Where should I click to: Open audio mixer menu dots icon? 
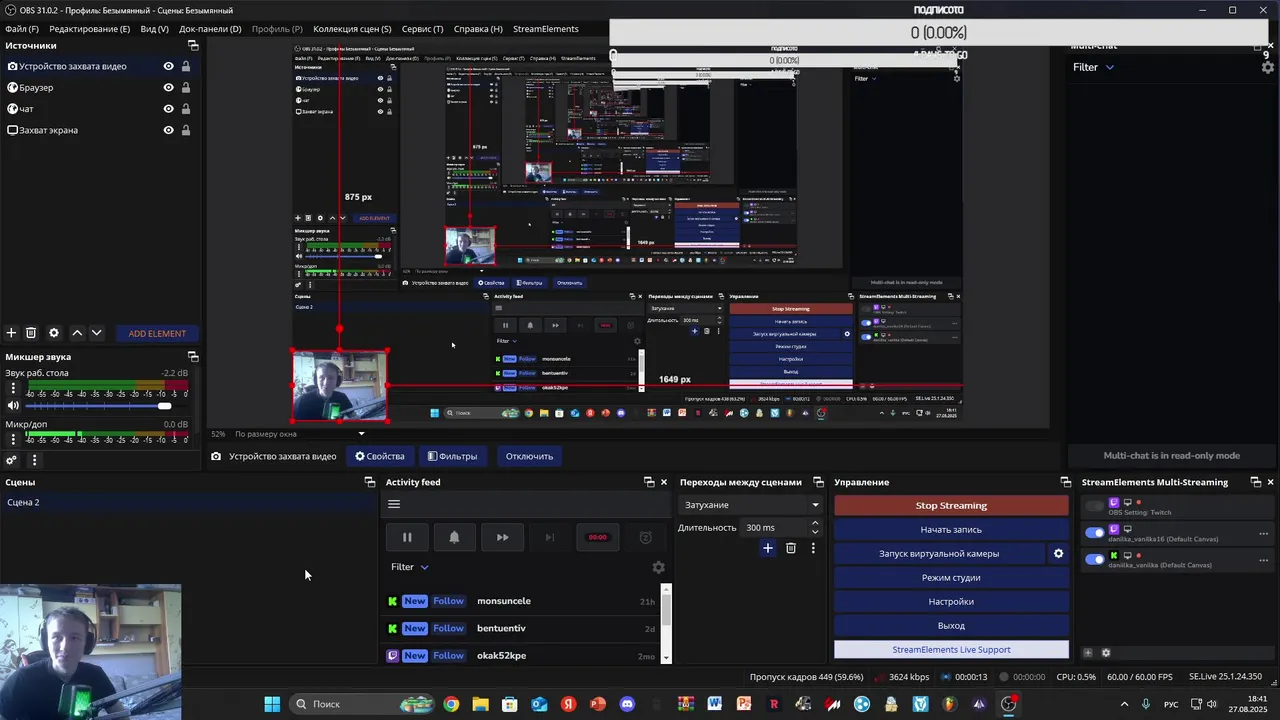(x=34, y=460)
